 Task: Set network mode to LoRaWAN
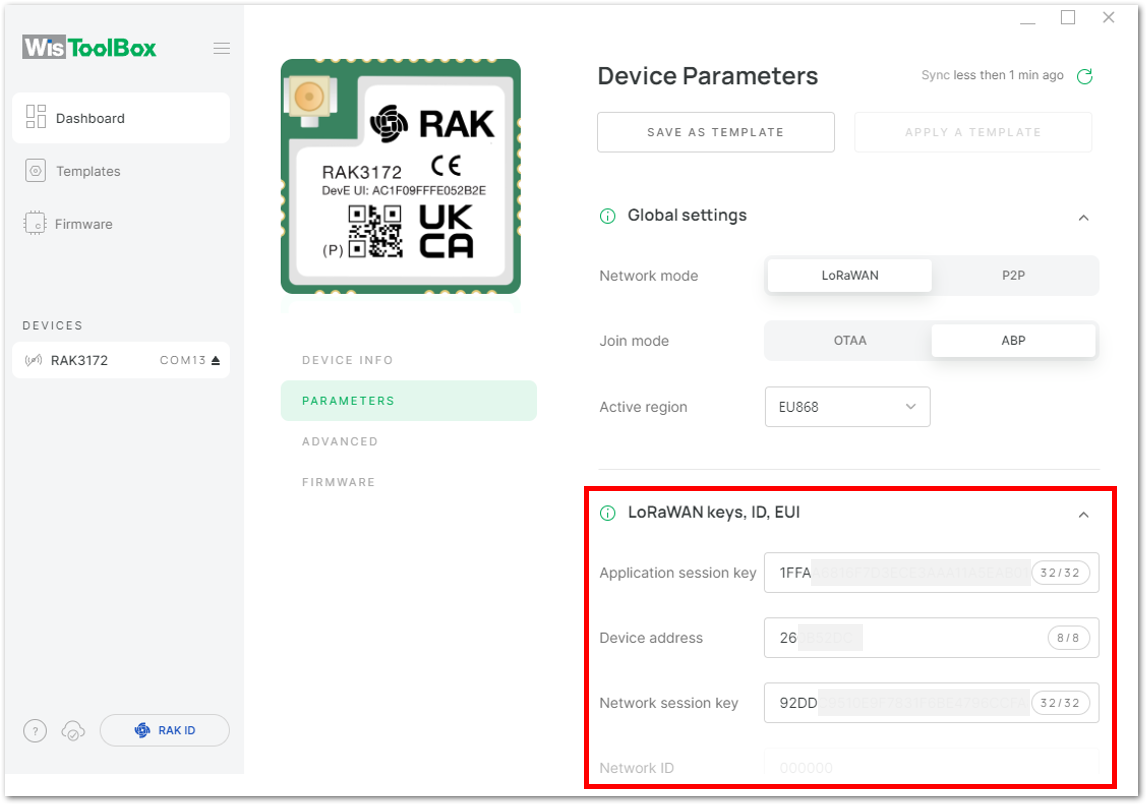(849, 275)
